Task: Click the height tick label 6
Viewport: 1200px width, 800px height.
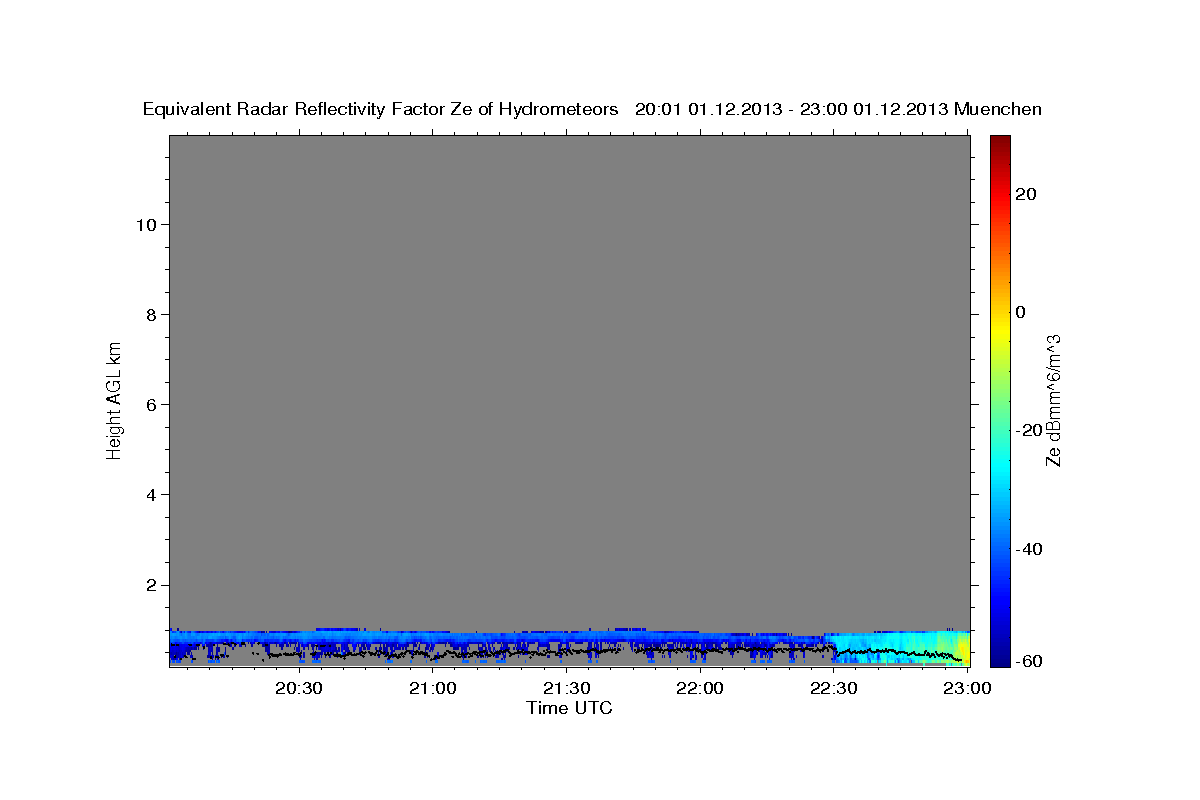Action: [151, 404]
